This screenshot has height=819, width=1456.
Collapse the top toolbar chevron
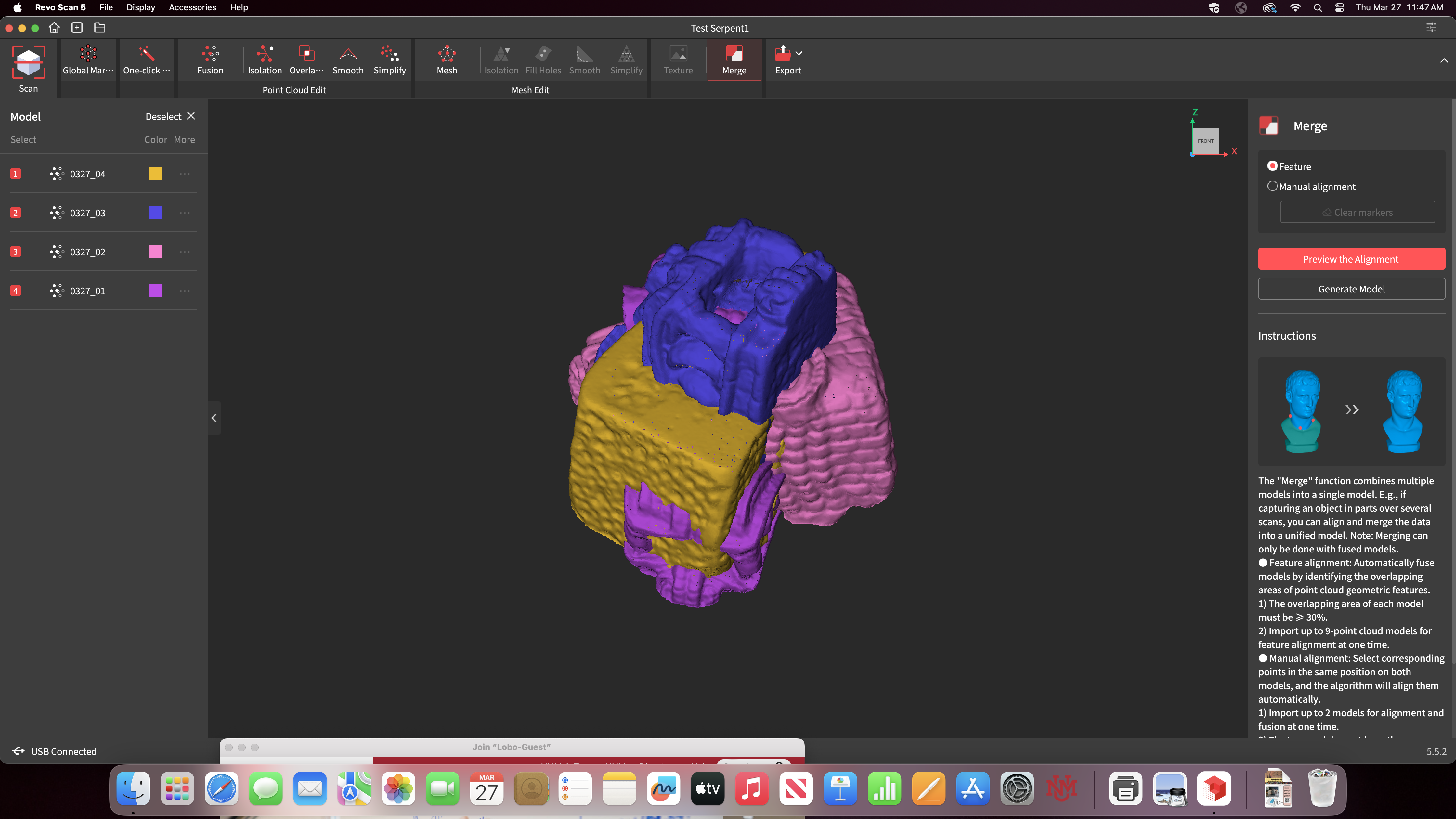pos(1444,60)
